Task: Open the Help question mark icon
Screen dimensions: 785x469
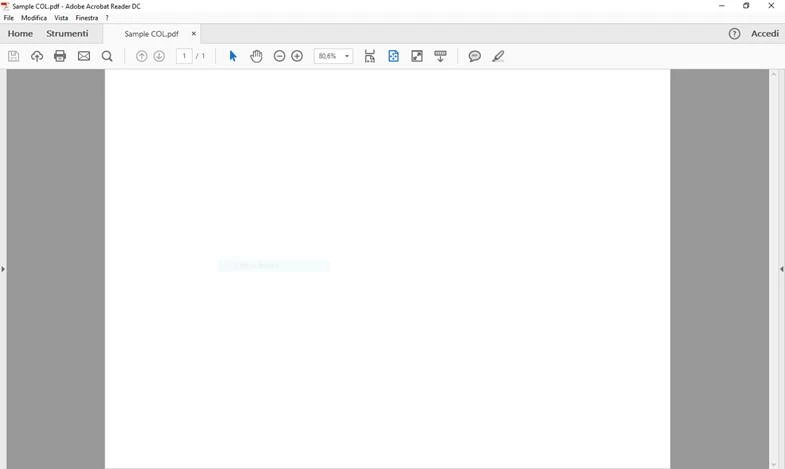Action: pyautogui.click(x=734, y=34)
